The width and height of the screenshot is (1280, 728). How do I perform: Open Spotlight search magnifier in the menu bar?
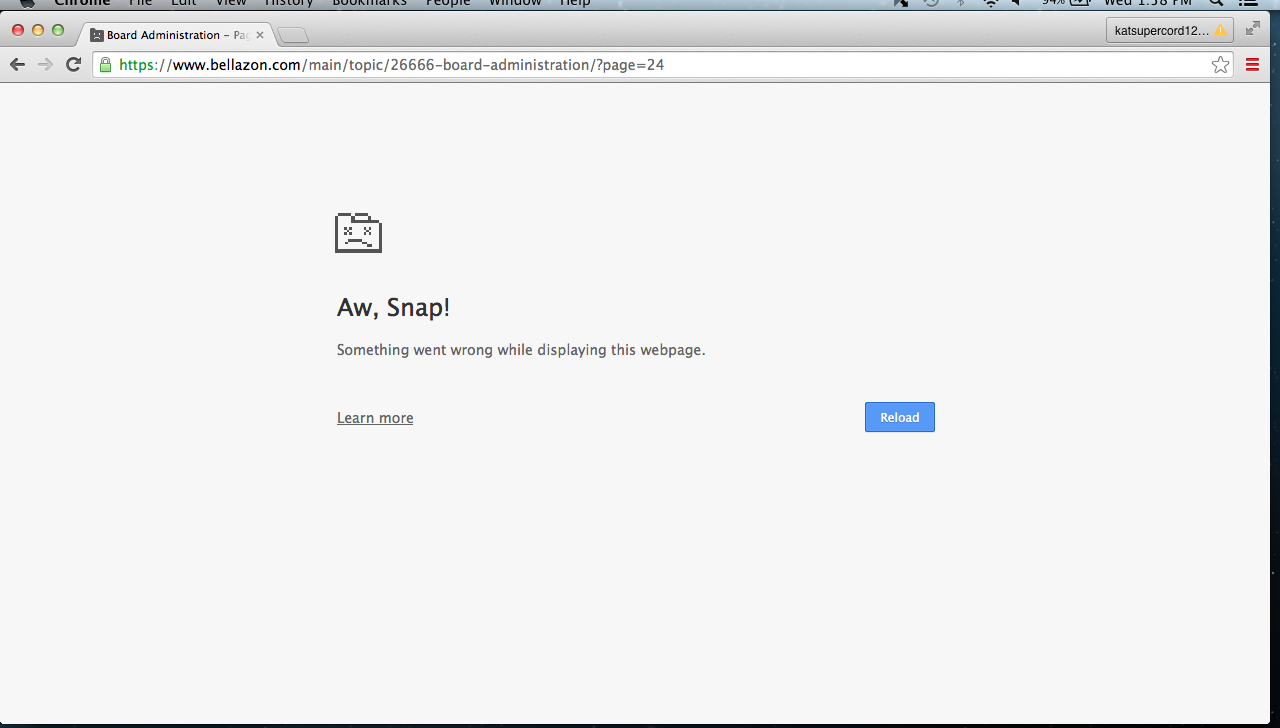click(x=1216, y=3)
